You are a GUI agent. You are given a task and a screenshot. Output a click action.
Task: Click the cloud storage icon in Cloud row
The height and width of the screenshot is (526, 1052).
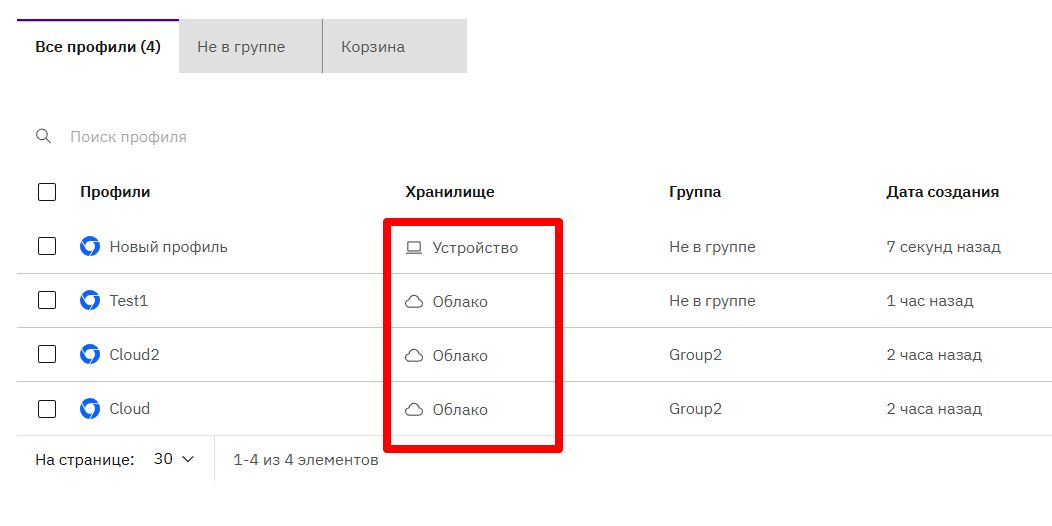(x=414, y=409)
